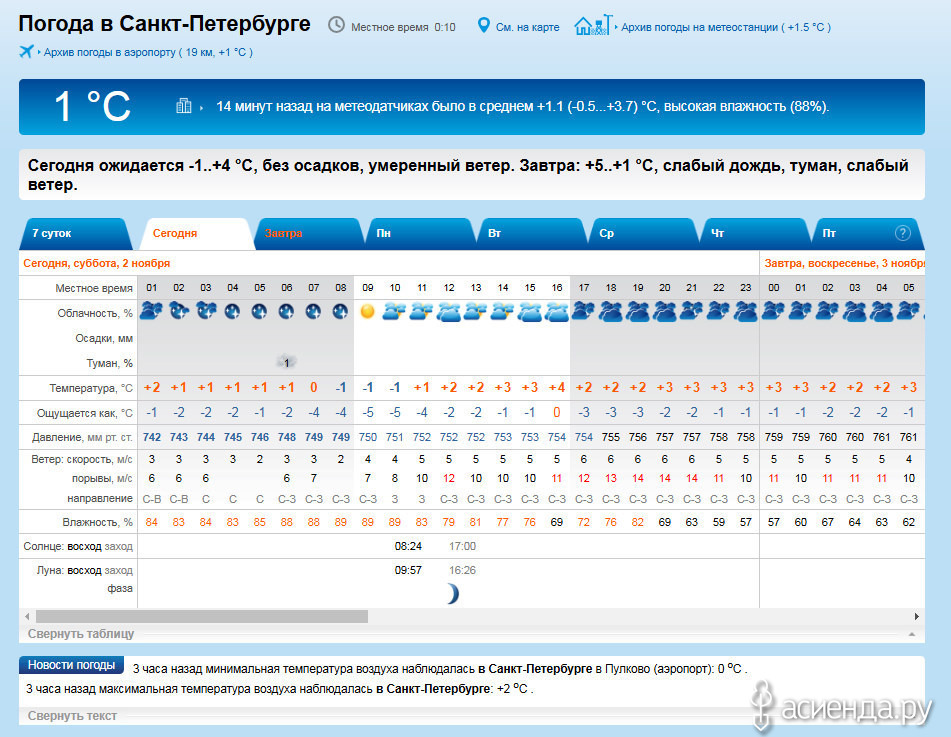
Task: Click the airplane airport archive icon
Action: point(26,52)
